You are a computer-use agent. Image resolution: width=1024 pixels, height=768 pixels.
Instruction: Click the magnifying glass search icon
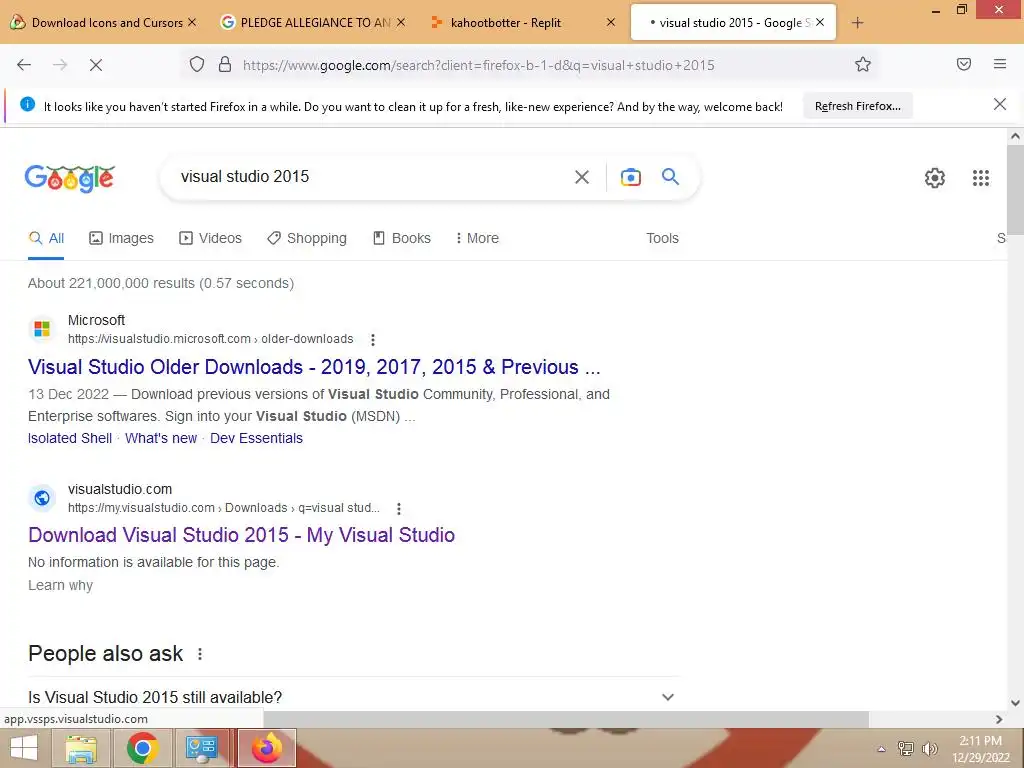click(670, 176)
